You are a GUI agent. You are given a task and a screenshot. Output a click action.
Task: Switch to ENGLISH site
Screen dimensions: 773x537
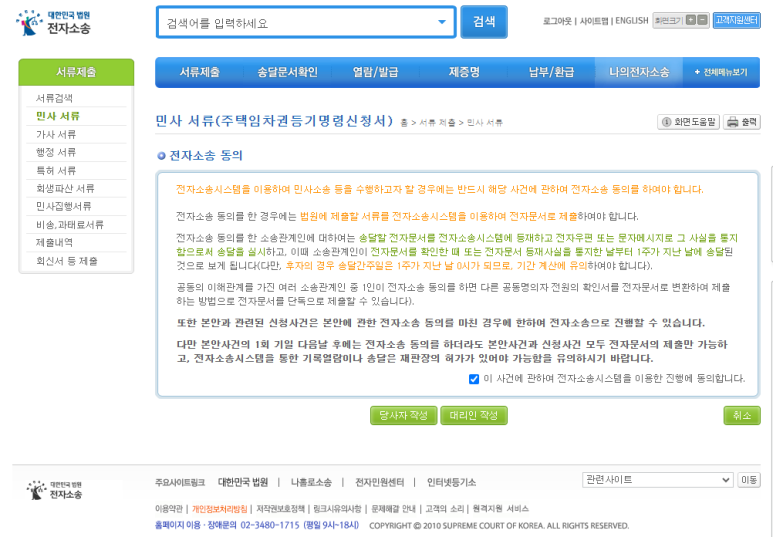tap(632, 21)
